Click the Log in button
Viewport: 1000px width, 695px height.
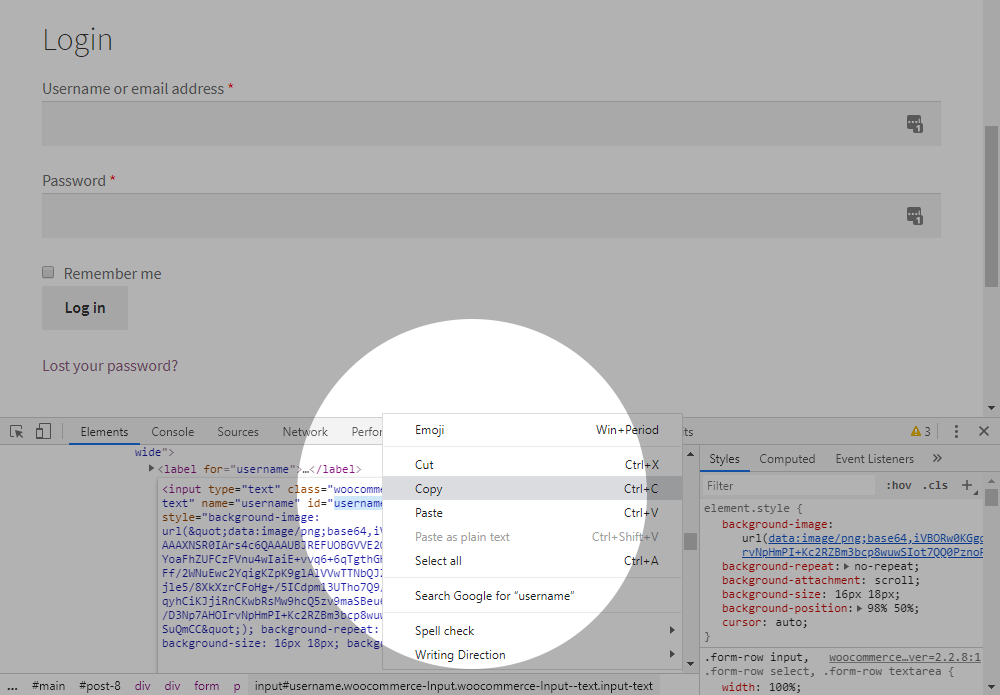click(85, 308)
